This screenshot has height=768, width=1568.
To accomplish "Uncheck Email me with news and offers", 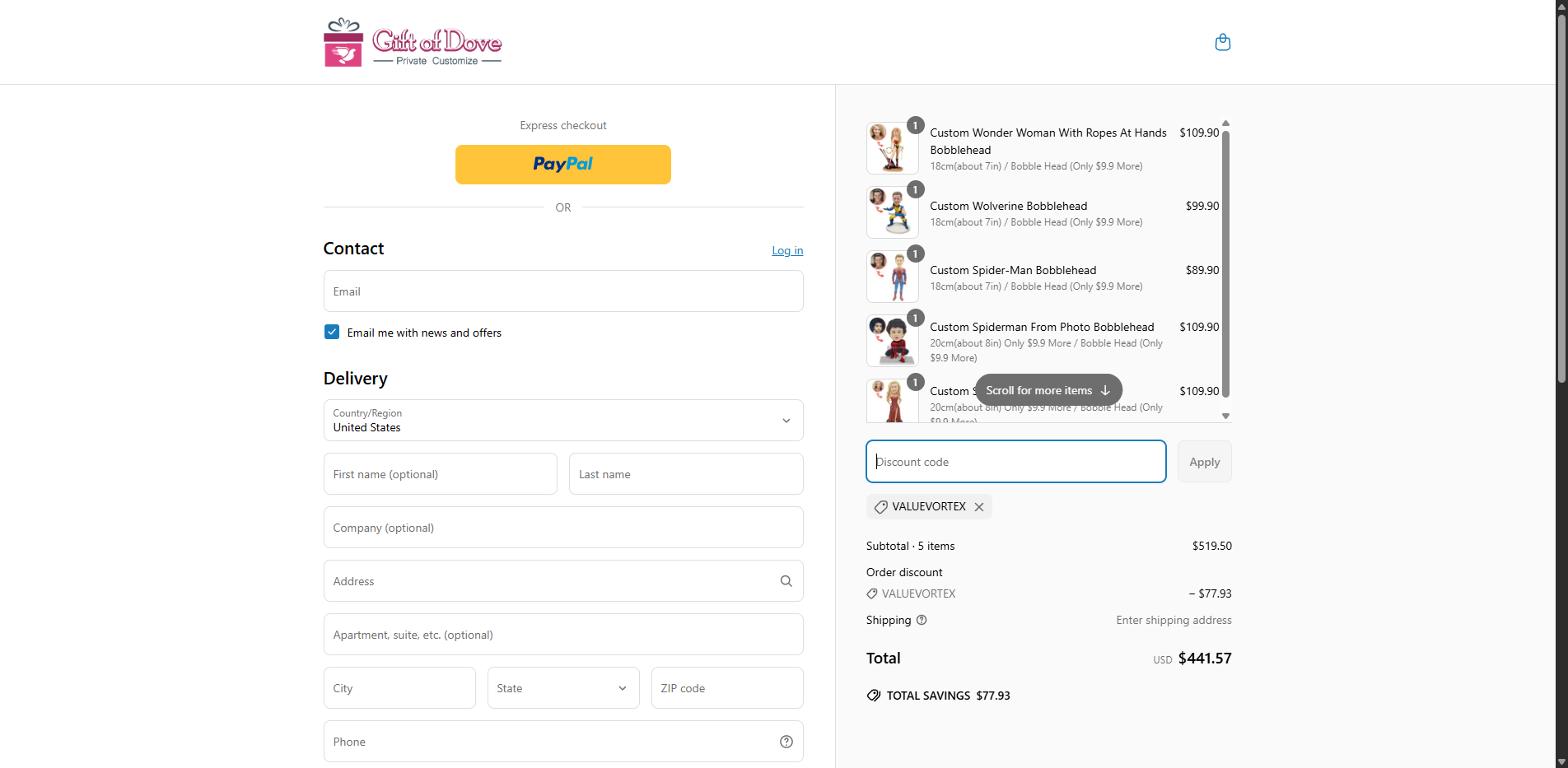I will 332,332.
